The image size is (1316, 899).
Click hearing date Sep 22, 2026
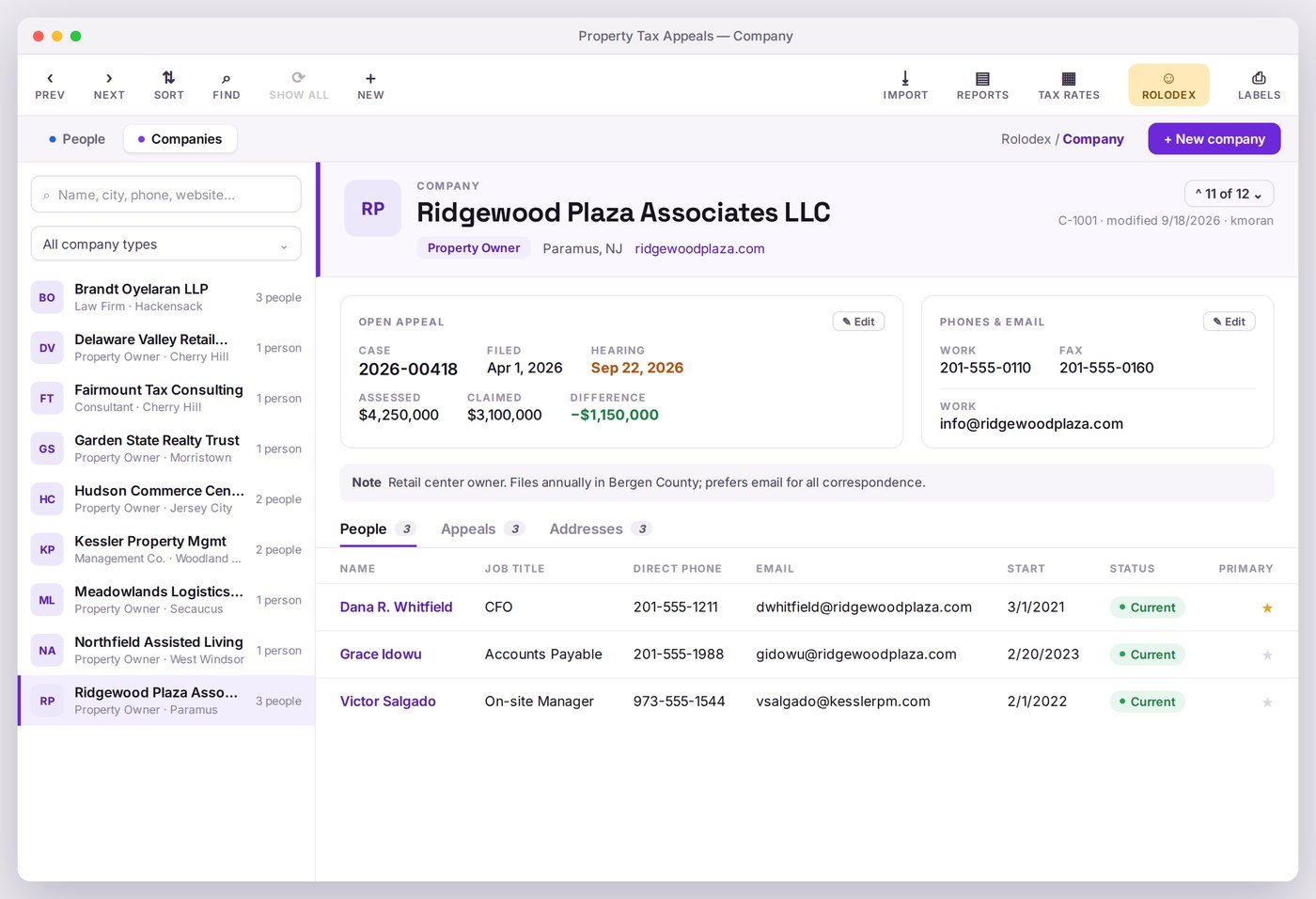pos(637,369)
